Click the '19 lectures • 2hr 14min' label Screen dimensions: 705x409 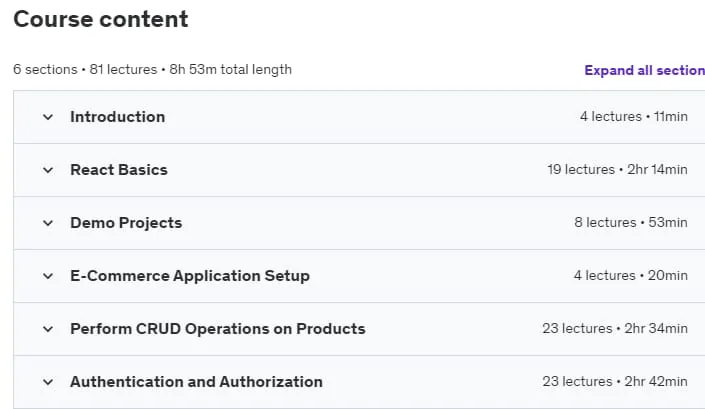pos(617,169)
